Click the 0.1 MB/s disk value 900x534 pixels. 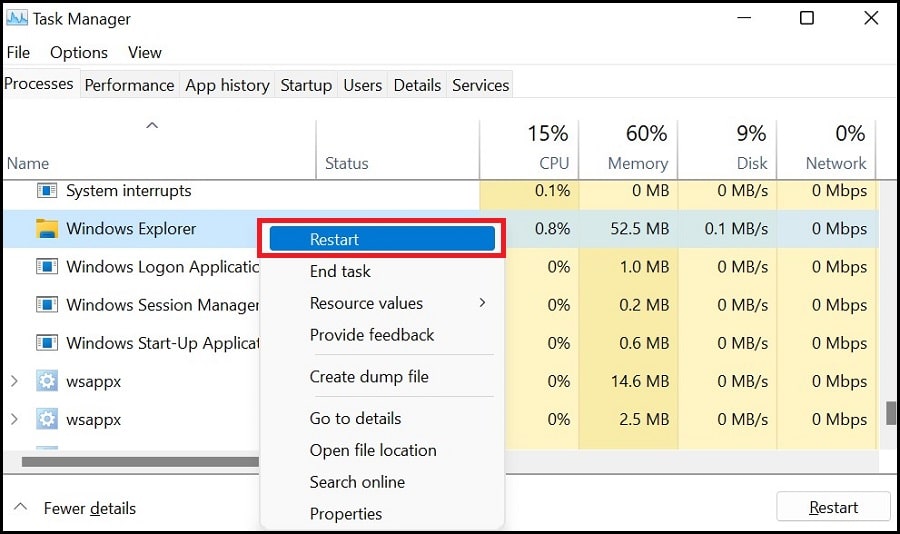click(x=736, y=229)
